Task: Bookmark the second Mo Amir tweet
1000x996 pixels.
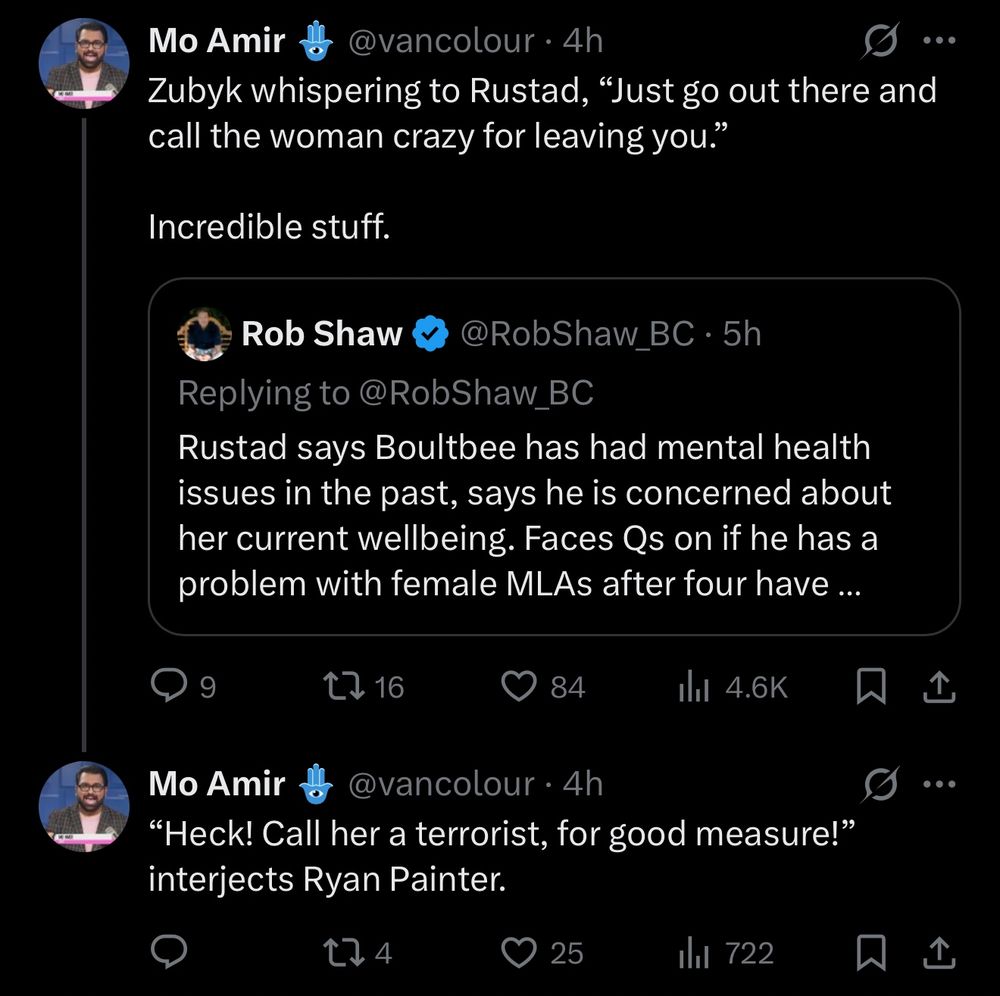Action: click(870, 952)
